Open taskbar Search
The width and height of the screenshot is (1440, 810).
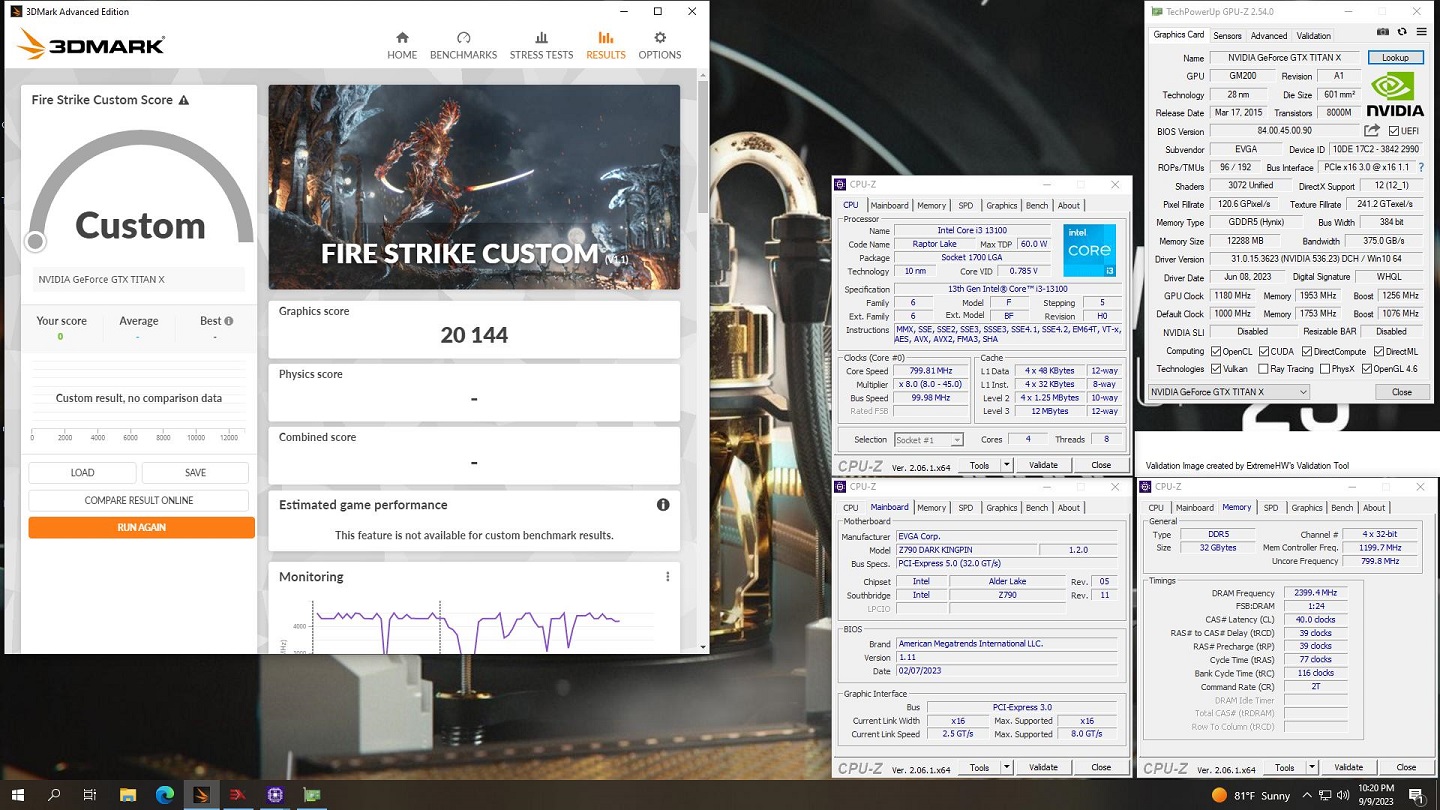pos(54,795)
